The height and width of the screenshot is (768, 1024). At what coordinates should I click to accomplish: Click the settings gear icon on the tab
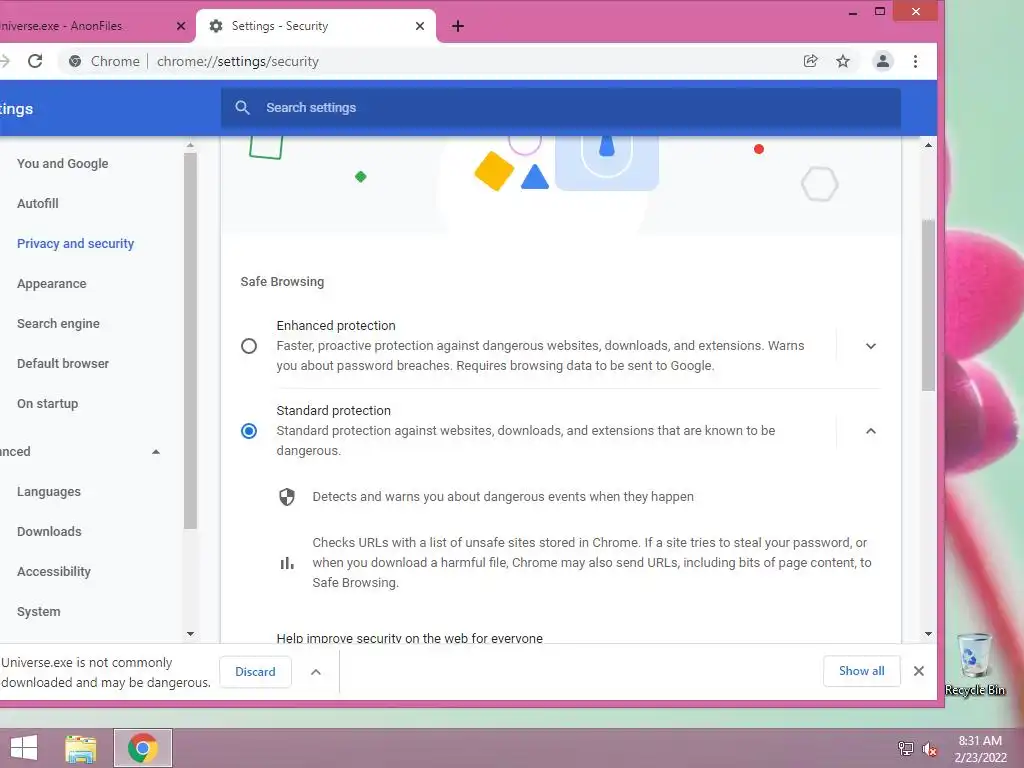(x=216, y=26)
